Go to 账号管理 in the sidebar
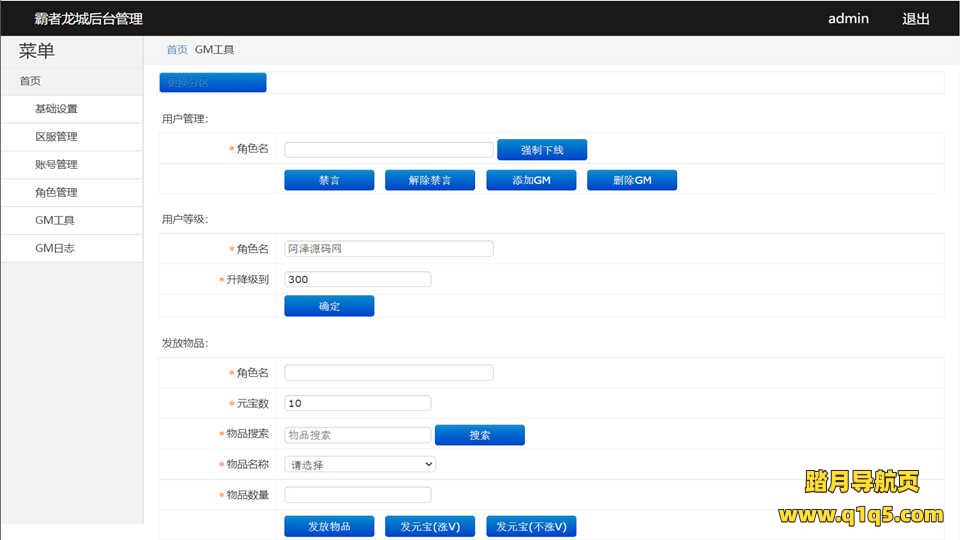The width and height of the screenshot is (960, 540). pyautogui.click(x=56, y=165)
